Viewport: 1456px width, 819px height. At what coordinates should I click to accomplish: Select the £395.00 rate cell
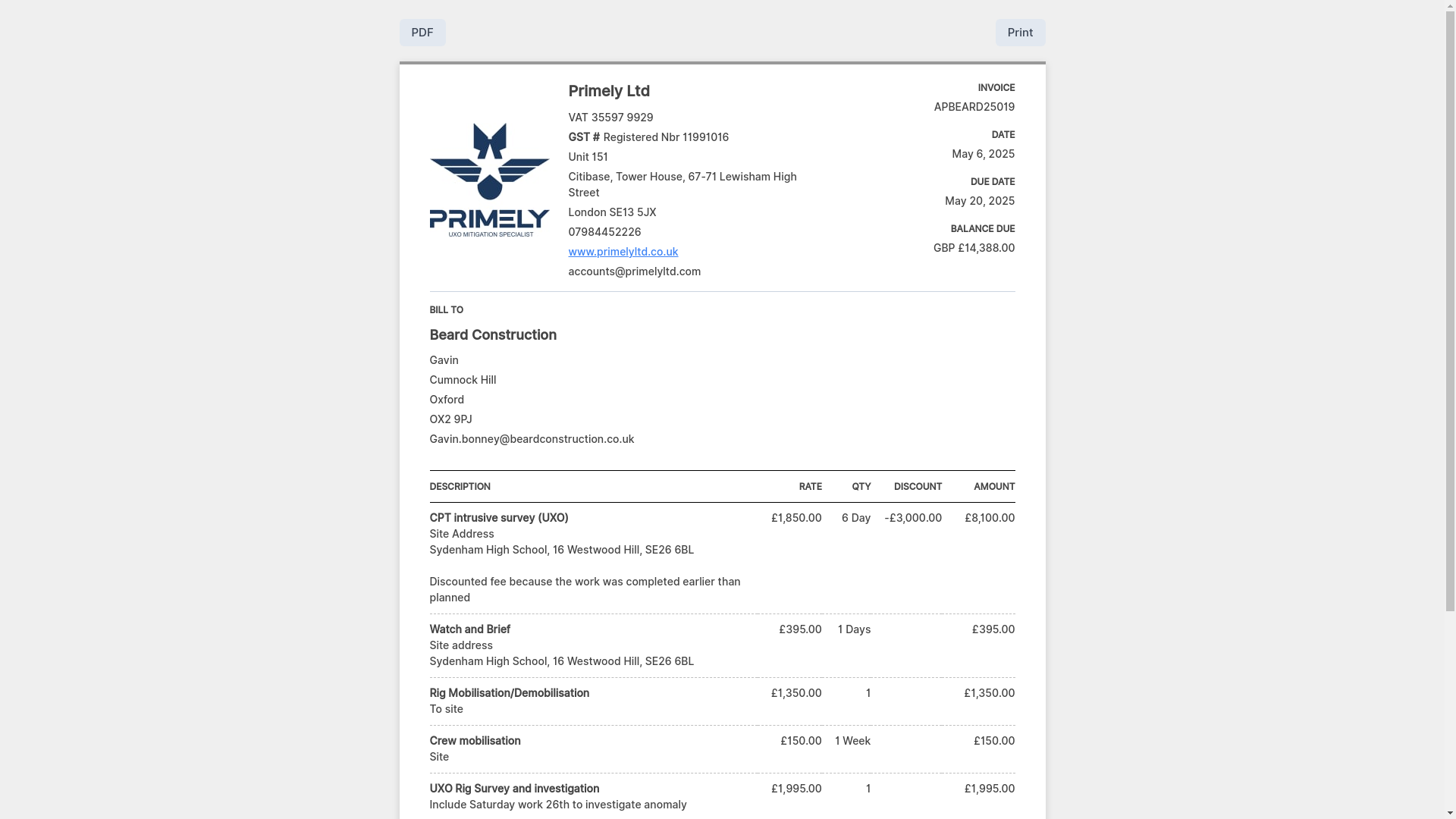pos(800,629)
